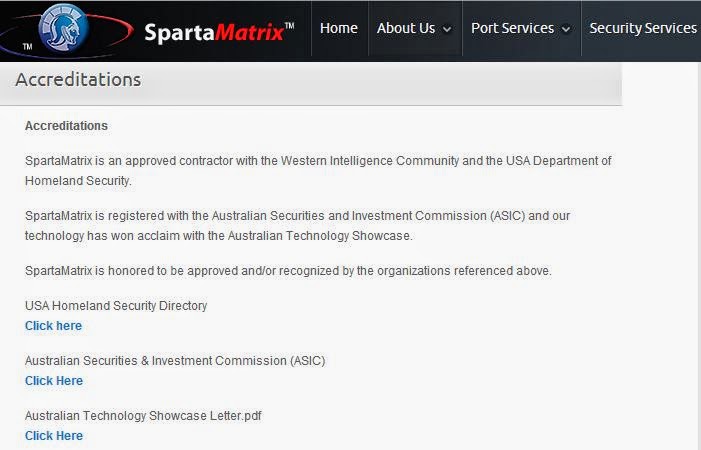This screenshot has height=450, width=701.
Task: Click the Accreditations page title banner
Action: (x=311, y=84)
